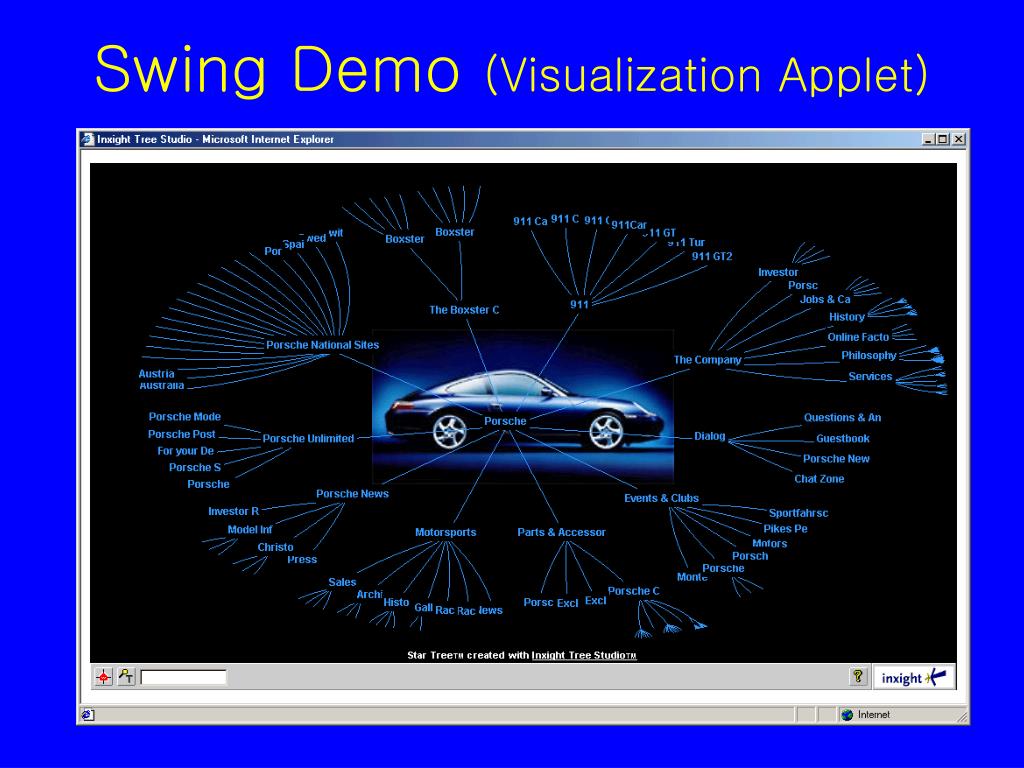Click the Model Inf node

click(x=249, y=530)
